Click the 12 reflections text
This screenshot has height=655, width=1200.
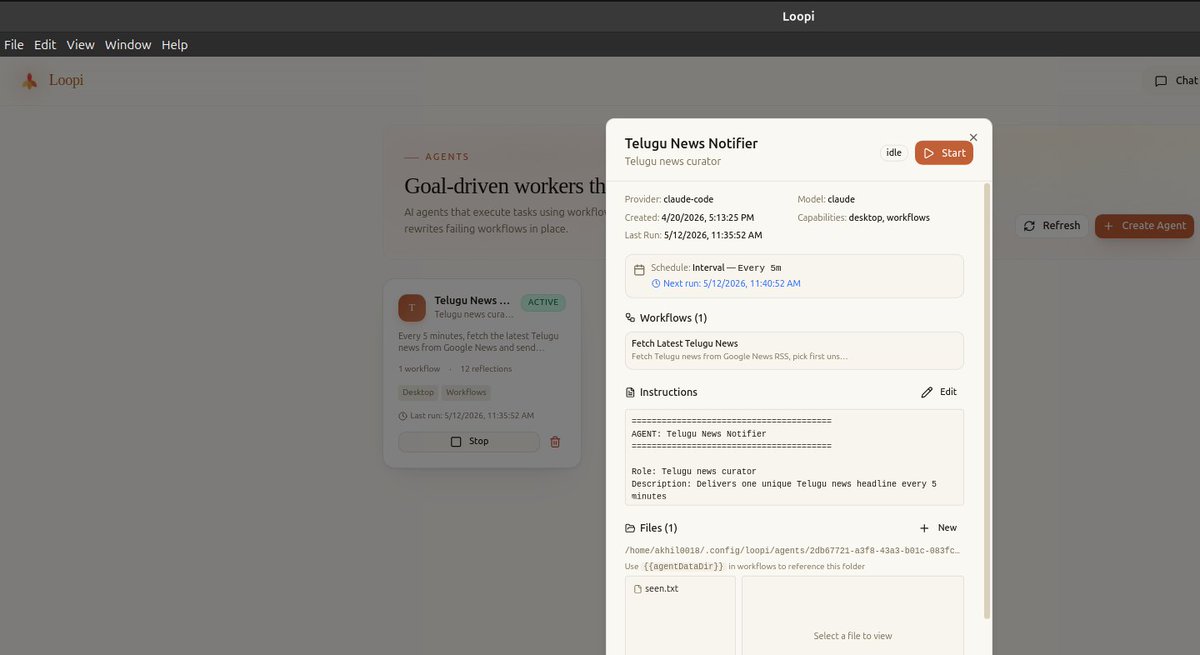point(484,369)
